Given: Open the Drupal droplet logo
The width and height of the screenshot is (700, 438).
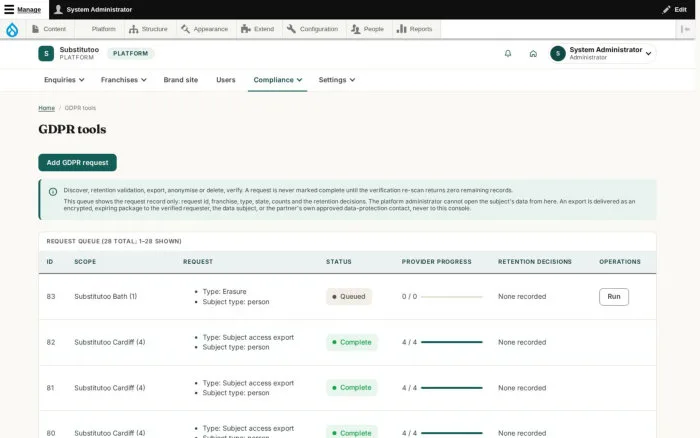Looking at the screenshot, I should (12, 29).
